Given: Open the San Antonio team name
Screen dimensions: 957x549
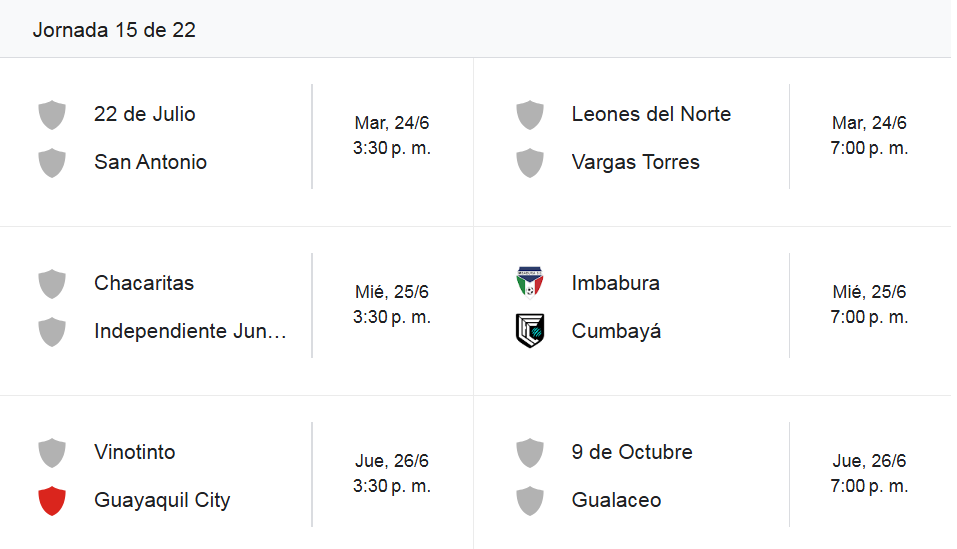Looking at the screenshot, I should coord(150,162).
